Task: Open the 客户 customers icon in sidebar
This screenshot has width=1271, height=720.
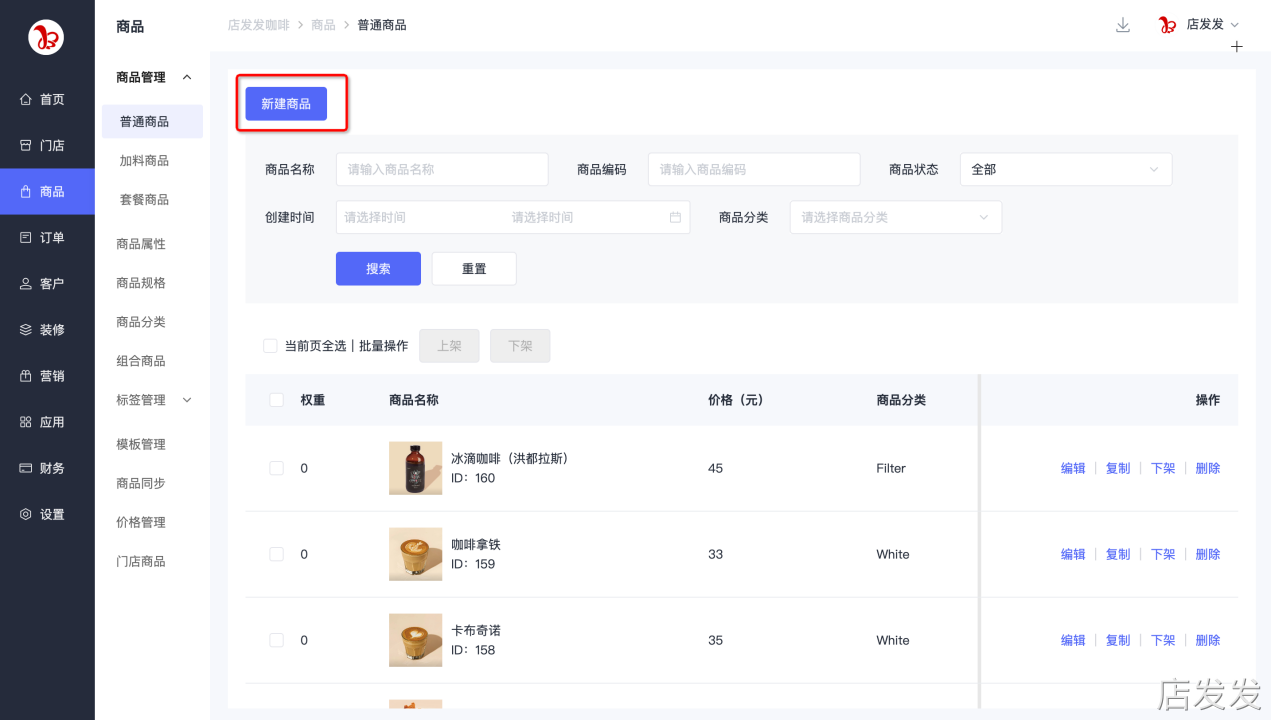Action: pos(26,283)
